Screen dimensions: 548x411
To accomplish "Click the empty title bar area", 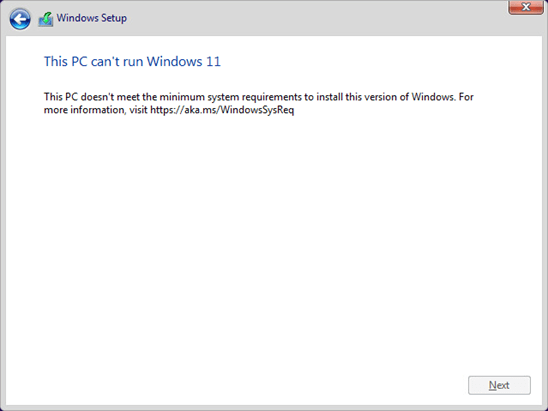I will pos(315,18).
